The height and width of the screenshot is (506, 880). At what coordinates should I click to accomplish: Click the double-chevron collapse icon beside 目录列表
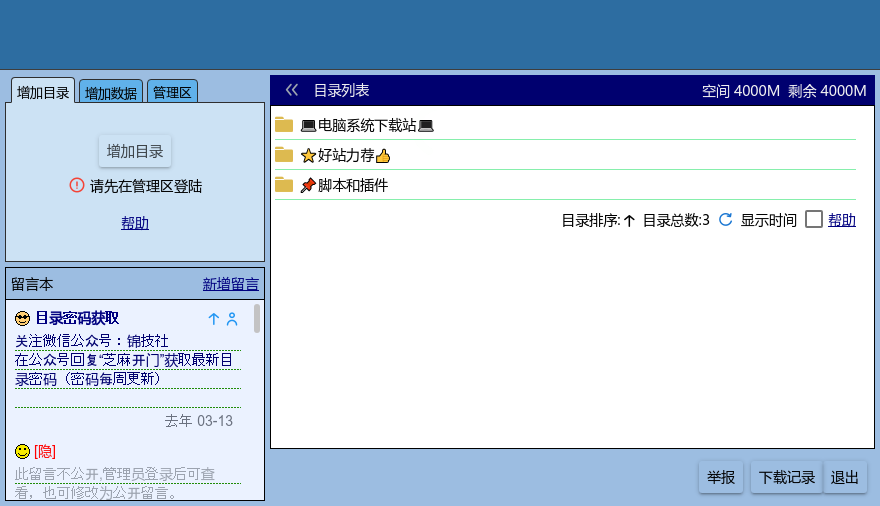(292, 90)
